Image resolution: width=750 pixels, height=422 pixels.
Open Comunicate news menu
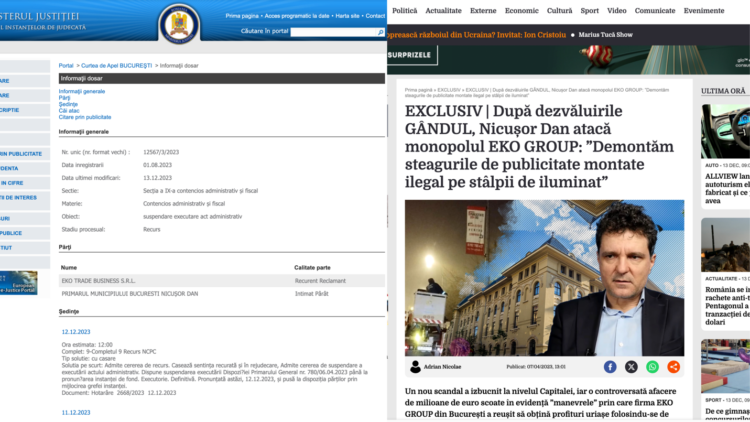tap(655, 11)
